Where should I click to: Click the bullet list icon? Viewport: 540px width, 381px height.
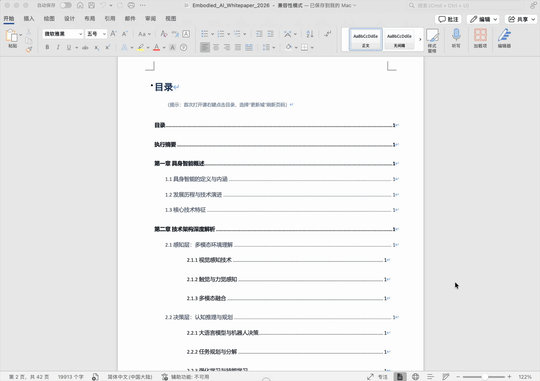coord(205,34)
